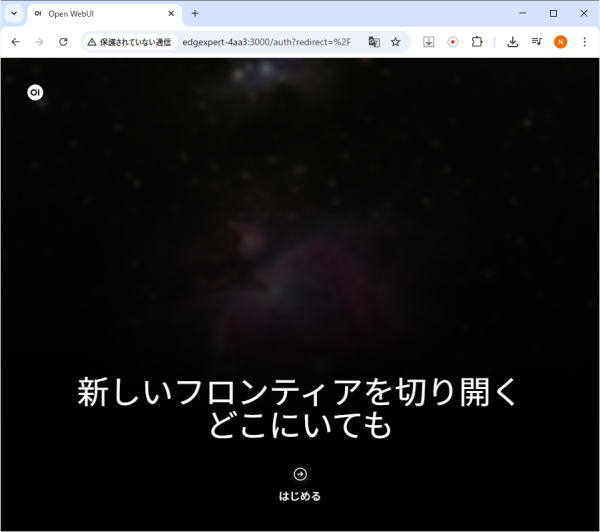Click the はじめる text button
Screen dimensions: 600x532
300,496
